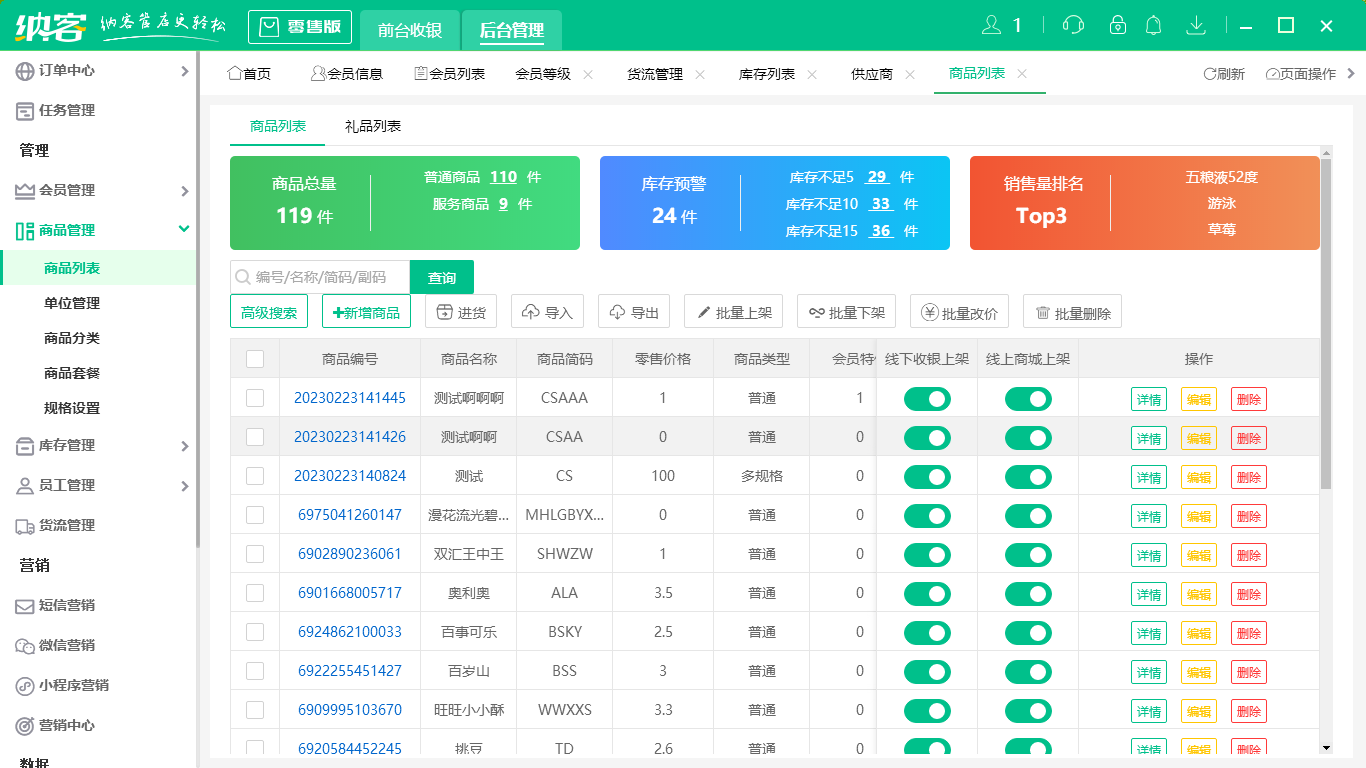Viewport: 1366px width, 768px height.
Task: Click the download icon in the top bar
Action: [x=1196, y=24]
